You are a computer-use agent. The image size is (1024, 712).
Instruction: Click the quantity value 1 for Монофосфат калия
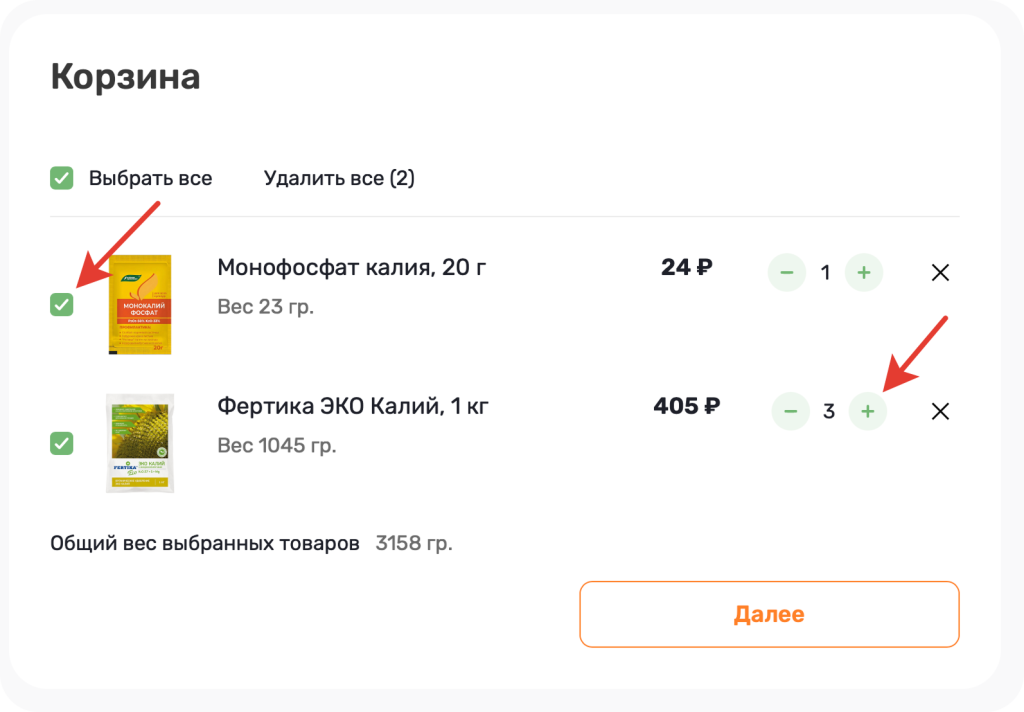pyautogui.click(x=825, y=272)
